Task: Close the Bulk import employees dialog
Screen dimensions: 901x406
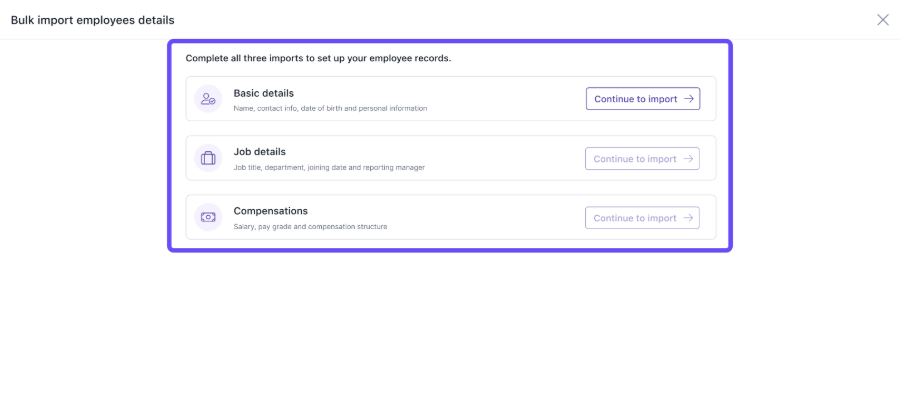Action: point(883,20)
